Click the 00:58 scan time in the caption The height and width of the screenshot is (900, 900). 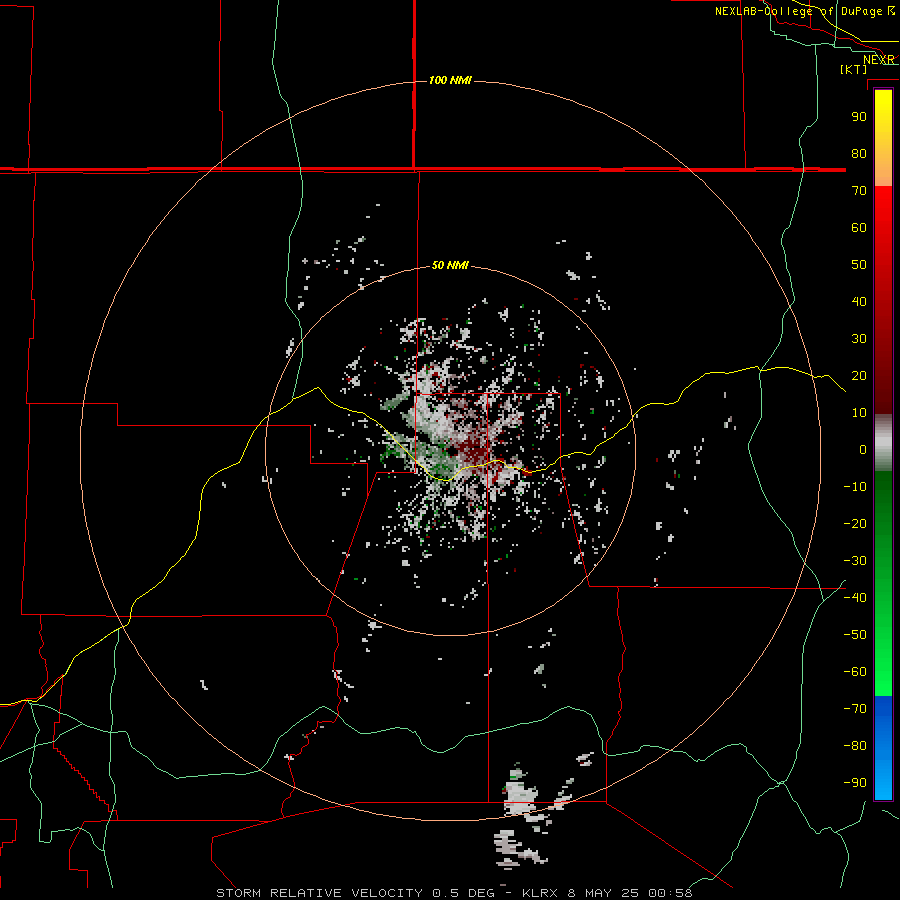point(670,893)
